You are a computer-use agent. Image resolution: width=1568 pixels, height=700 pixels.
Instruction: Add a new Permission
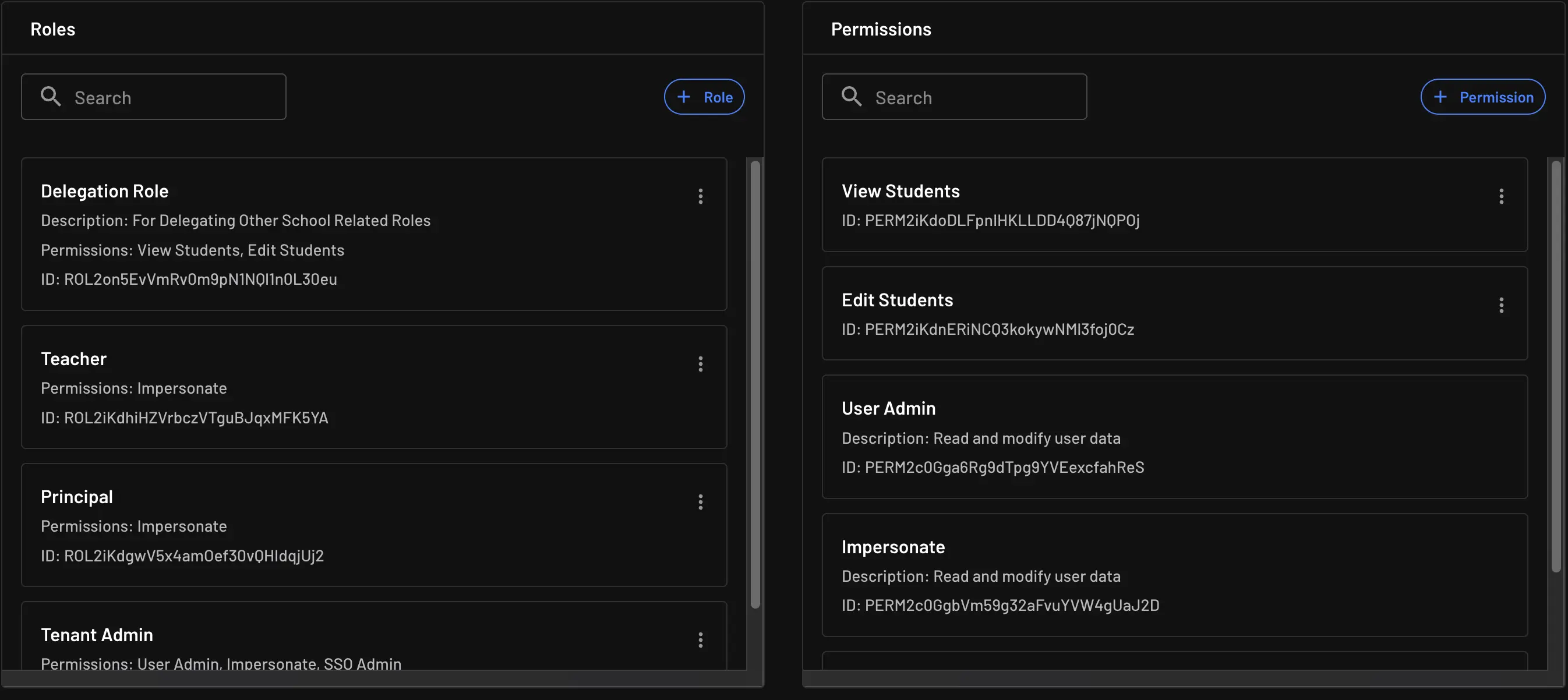point(1482,97)
